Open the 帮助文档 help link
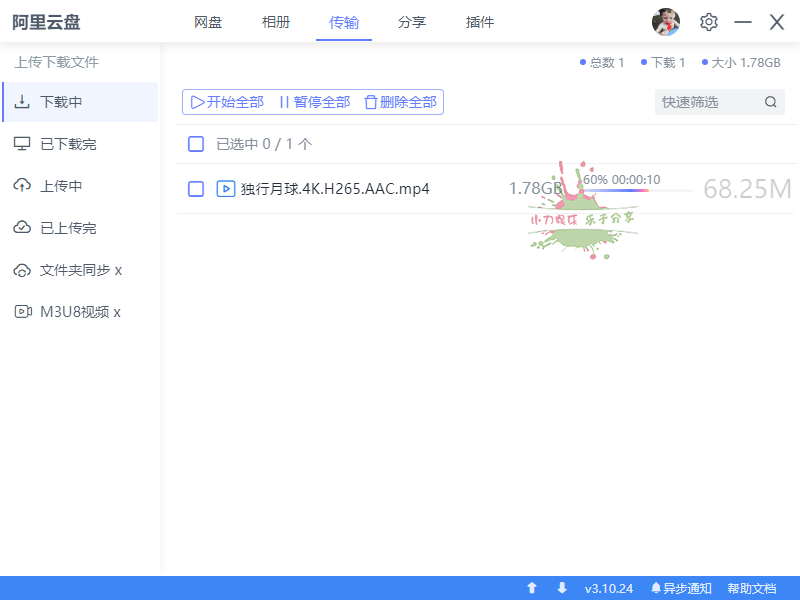800x600 pixels. (753, 588)
